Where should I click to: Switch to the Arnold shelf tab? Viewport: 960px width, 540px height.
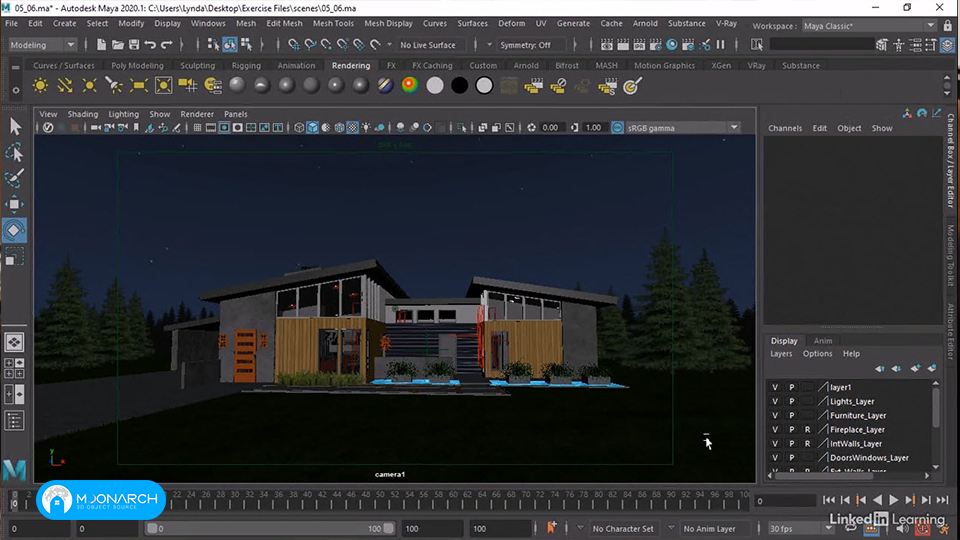point(526,66)
